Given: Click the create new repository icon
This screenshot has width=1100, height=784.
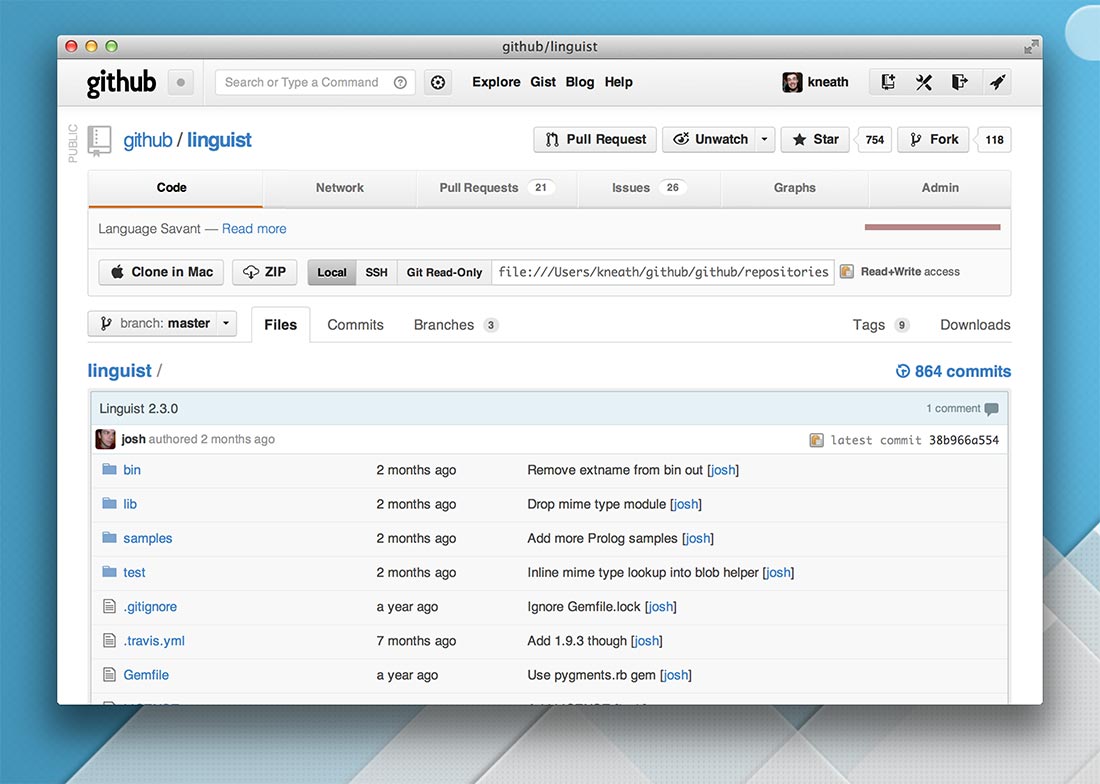Looking at the screenshot, I should tap(888, 82).
